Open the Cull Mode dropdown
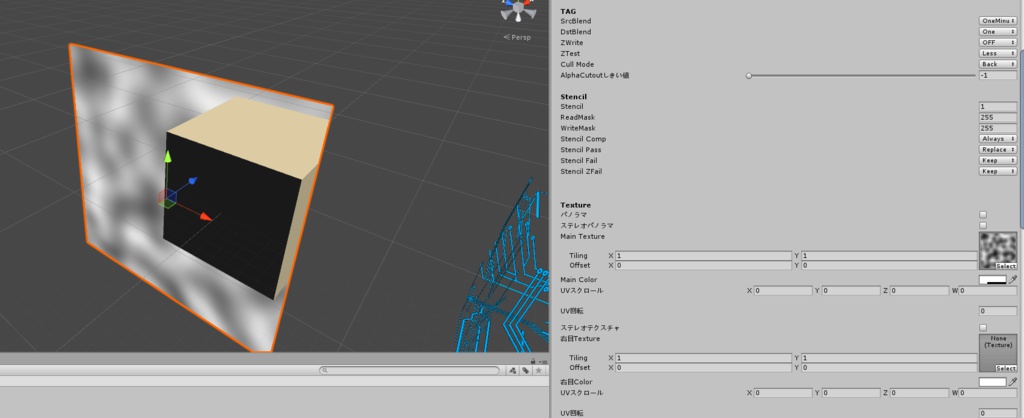The image size is (1024, 418). click(x=998, y=64)
